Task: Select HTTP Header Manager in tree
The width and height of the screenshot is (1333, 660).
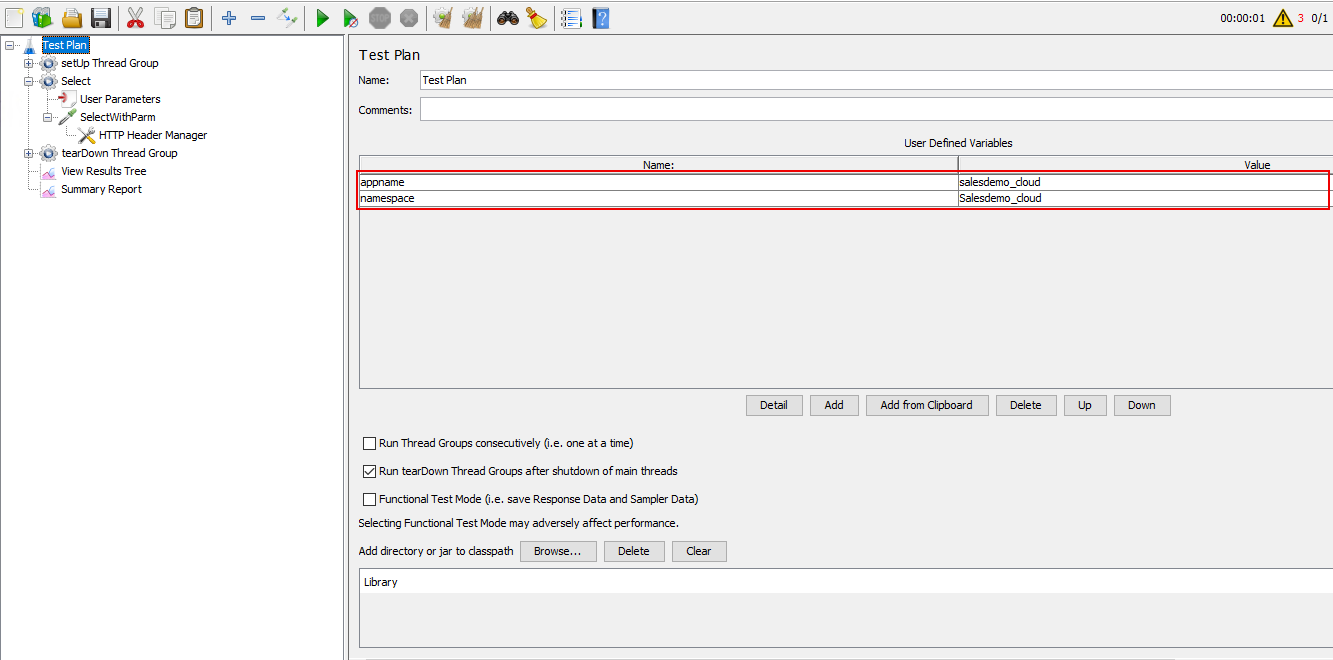Action: click(x=152, y=135)
